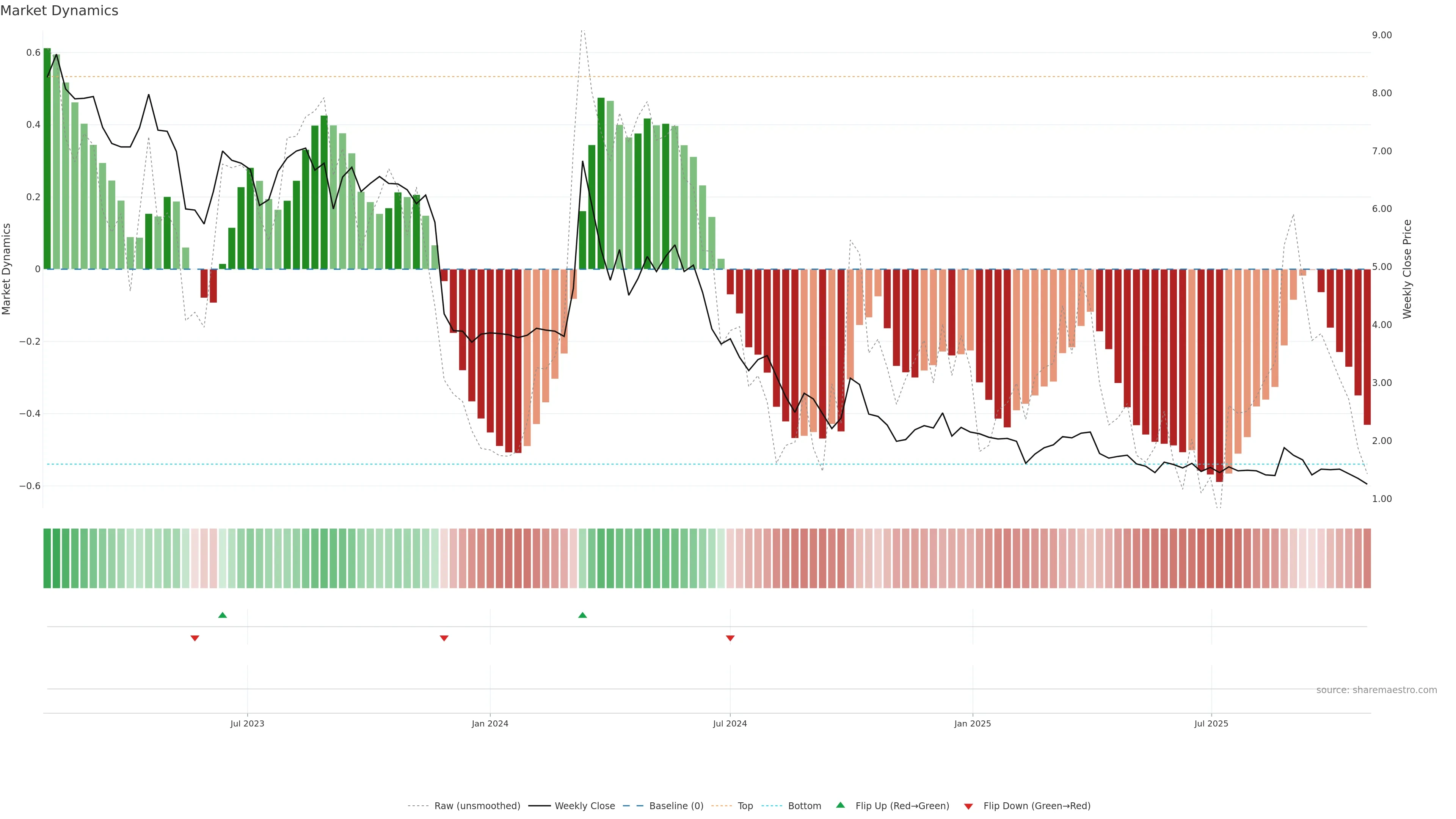The height and width of the screenshot is (819, 1456).
Task: Click the Jan 2025 x-axis label
Action: point(972,723)
